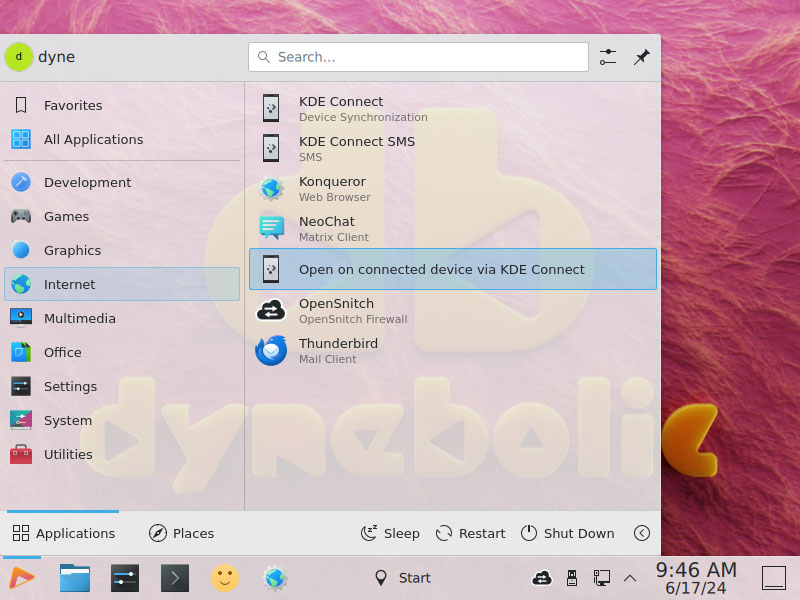Switch to the Places tab
Screen dimensions: 800x600
[181, 533]
